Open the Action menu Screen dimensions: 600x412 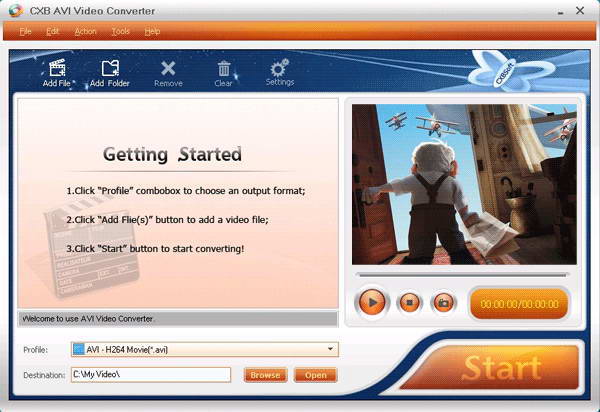[85, 31]
